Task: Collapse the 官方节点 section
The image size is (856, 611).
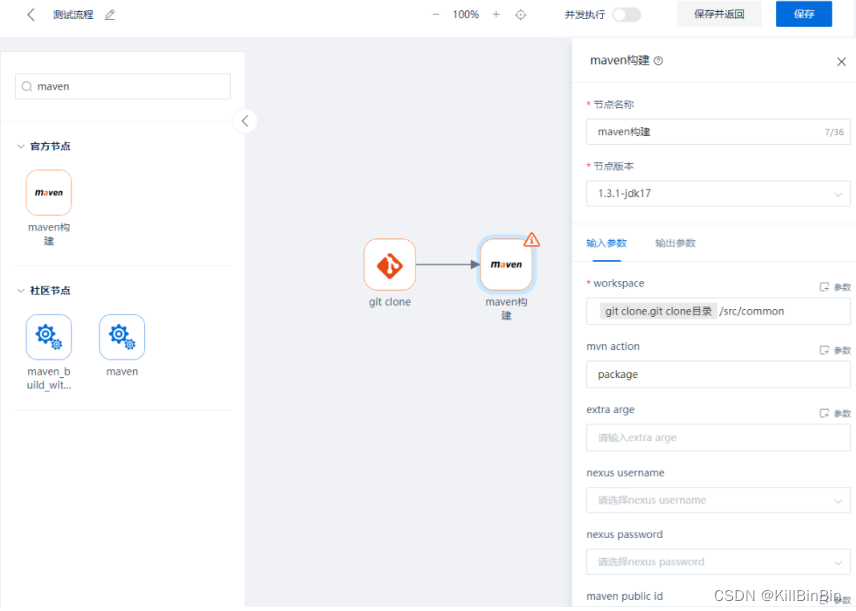Action: point(21,146)
